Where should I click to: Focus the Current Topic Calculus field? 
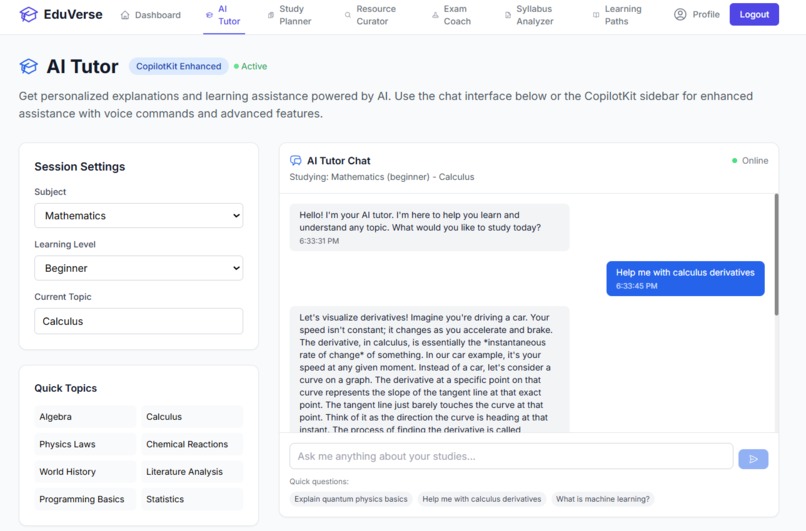139,321
